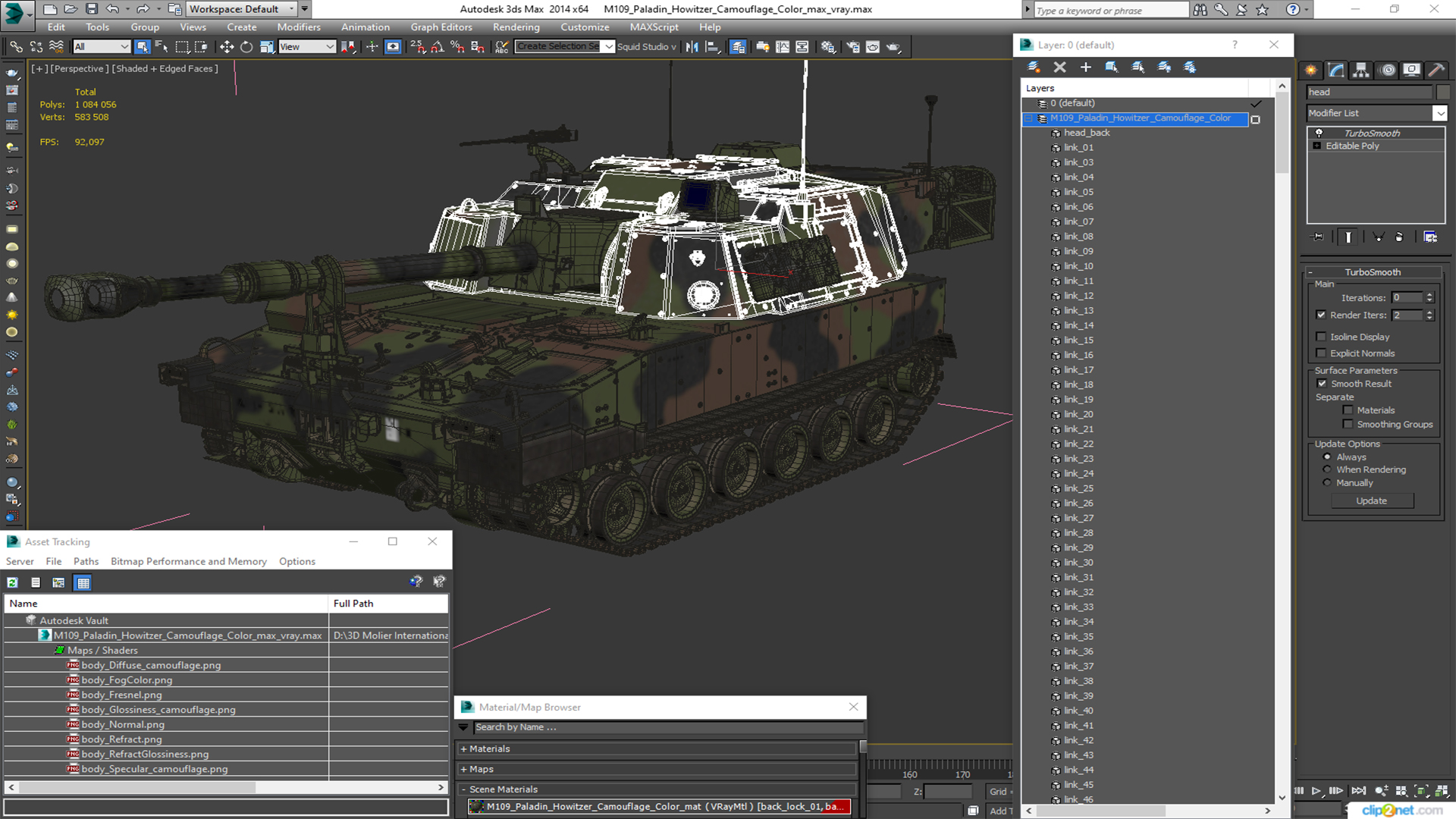This screenshot has height=819, width=1456.
Task: Activate the Select Object tool
Action: click(x=142, y=47)
